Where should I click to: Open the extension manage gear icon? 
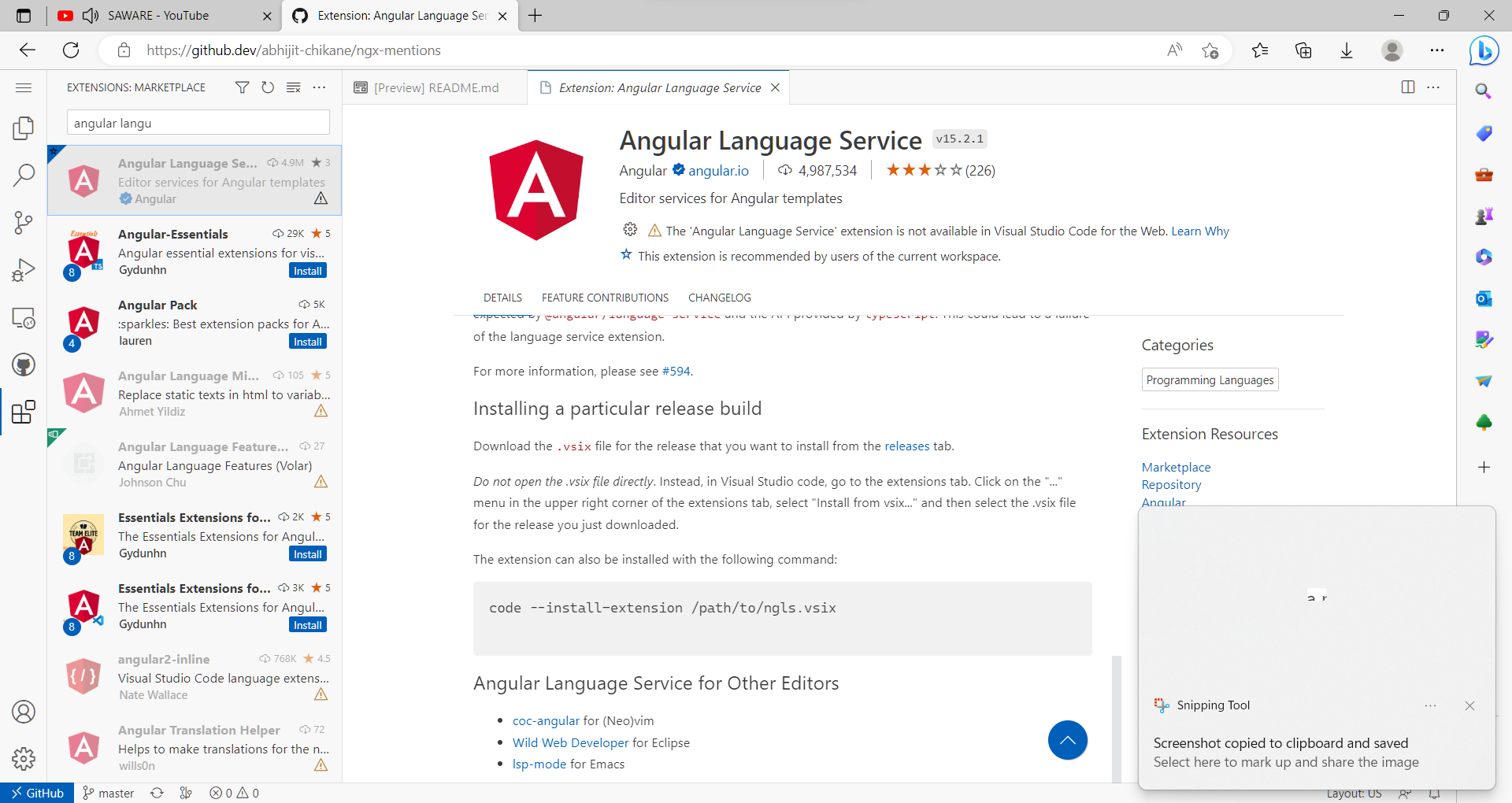(630, 230)
